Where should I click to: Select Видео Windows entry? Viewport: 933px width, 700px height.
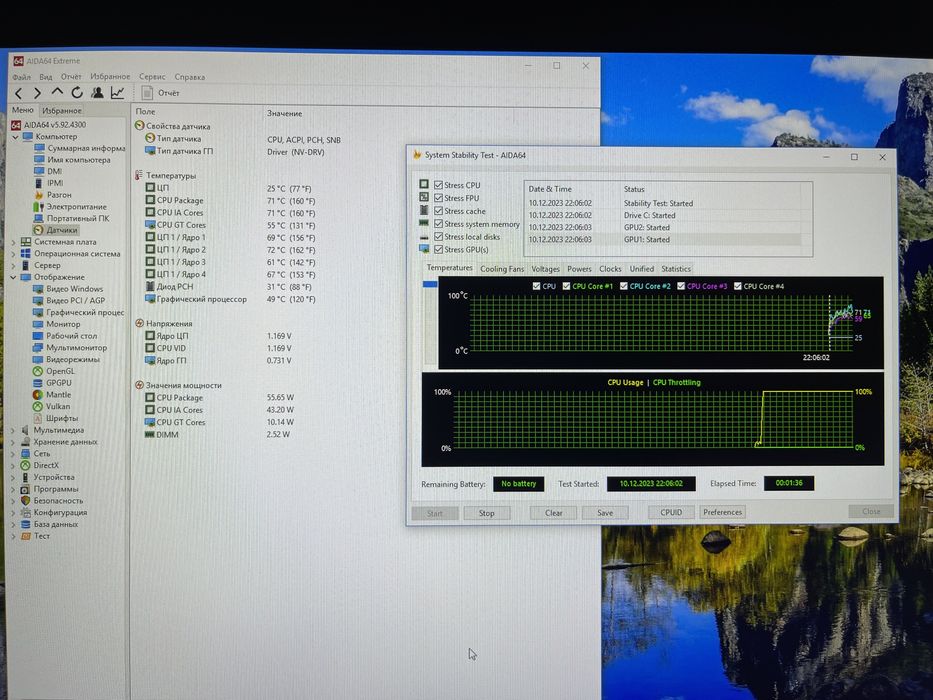tap(68, 289)
